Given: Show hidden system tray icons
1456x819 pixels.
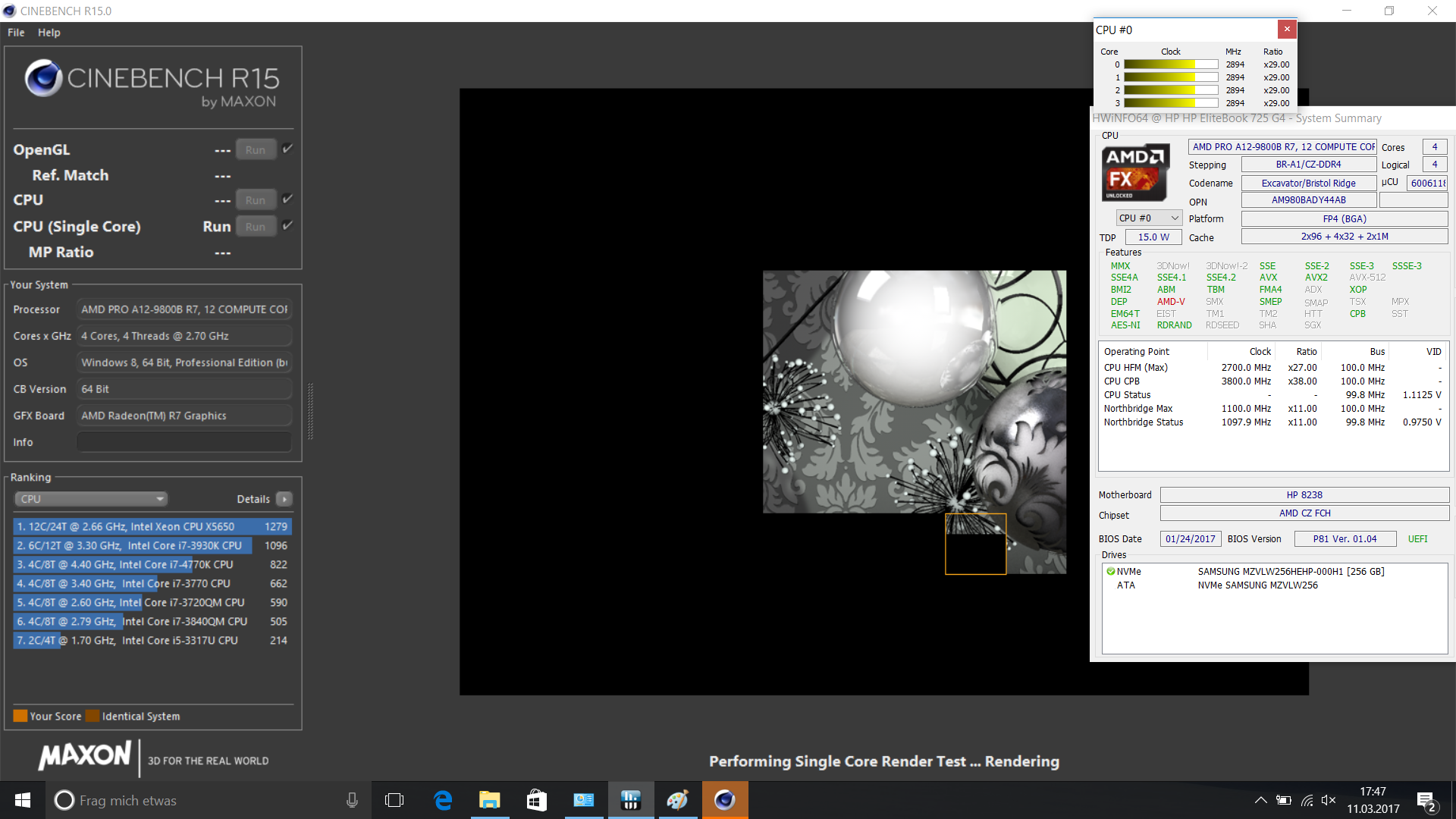Looking at the screenshot, I should (x=1260, y=800).
